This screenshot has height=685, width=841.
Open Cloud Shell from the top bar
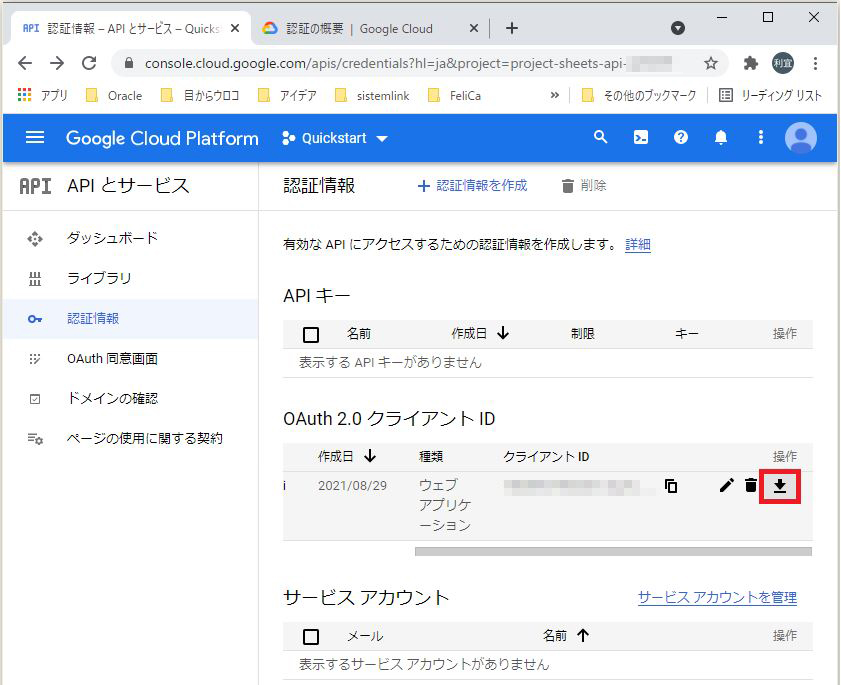(641, 137)
